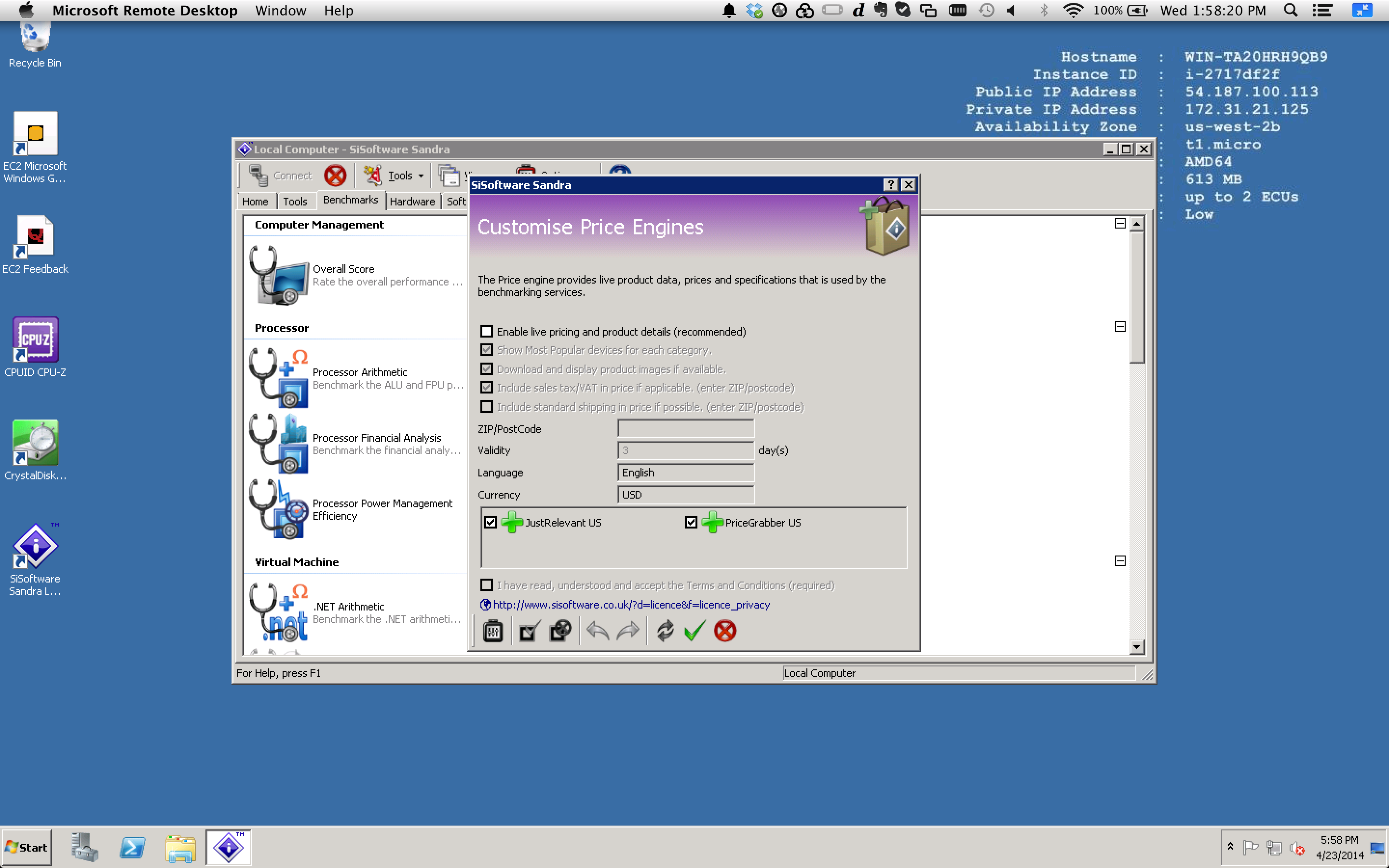Screen dimensions: 1389x868
Task: Enable live pricing and product details
Action: 487,331
